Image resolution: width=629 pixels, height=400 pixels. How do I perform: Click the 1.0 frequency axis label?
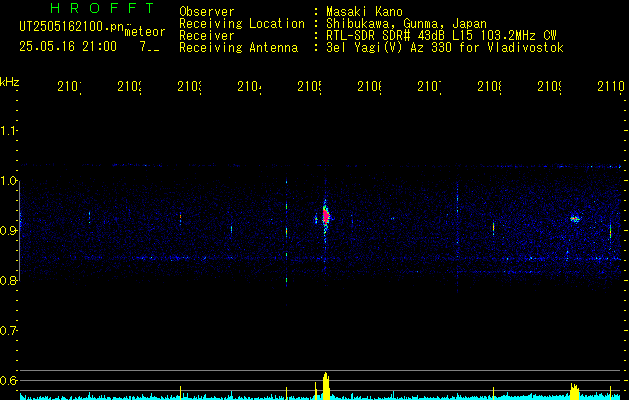8,181
